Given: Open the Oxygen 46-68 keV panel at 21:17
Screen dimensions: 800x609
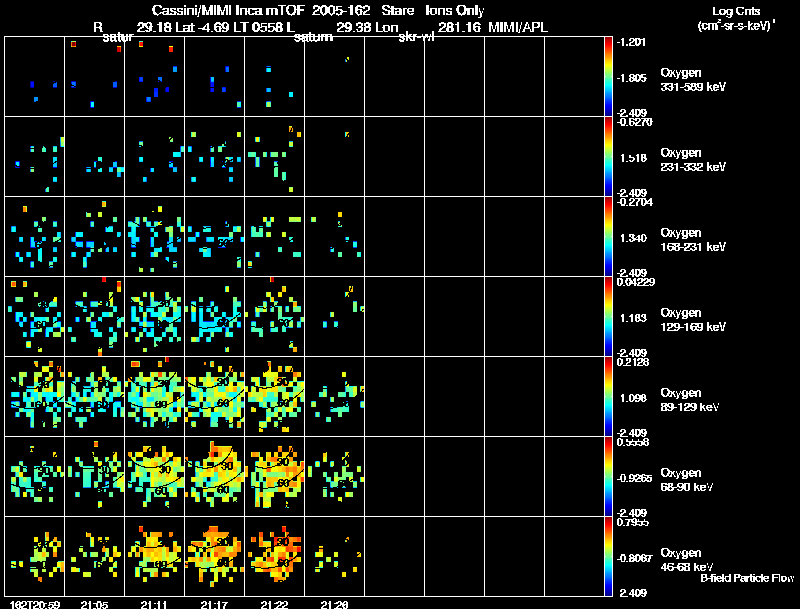Looking at the screenshot, I should (215, 556).
